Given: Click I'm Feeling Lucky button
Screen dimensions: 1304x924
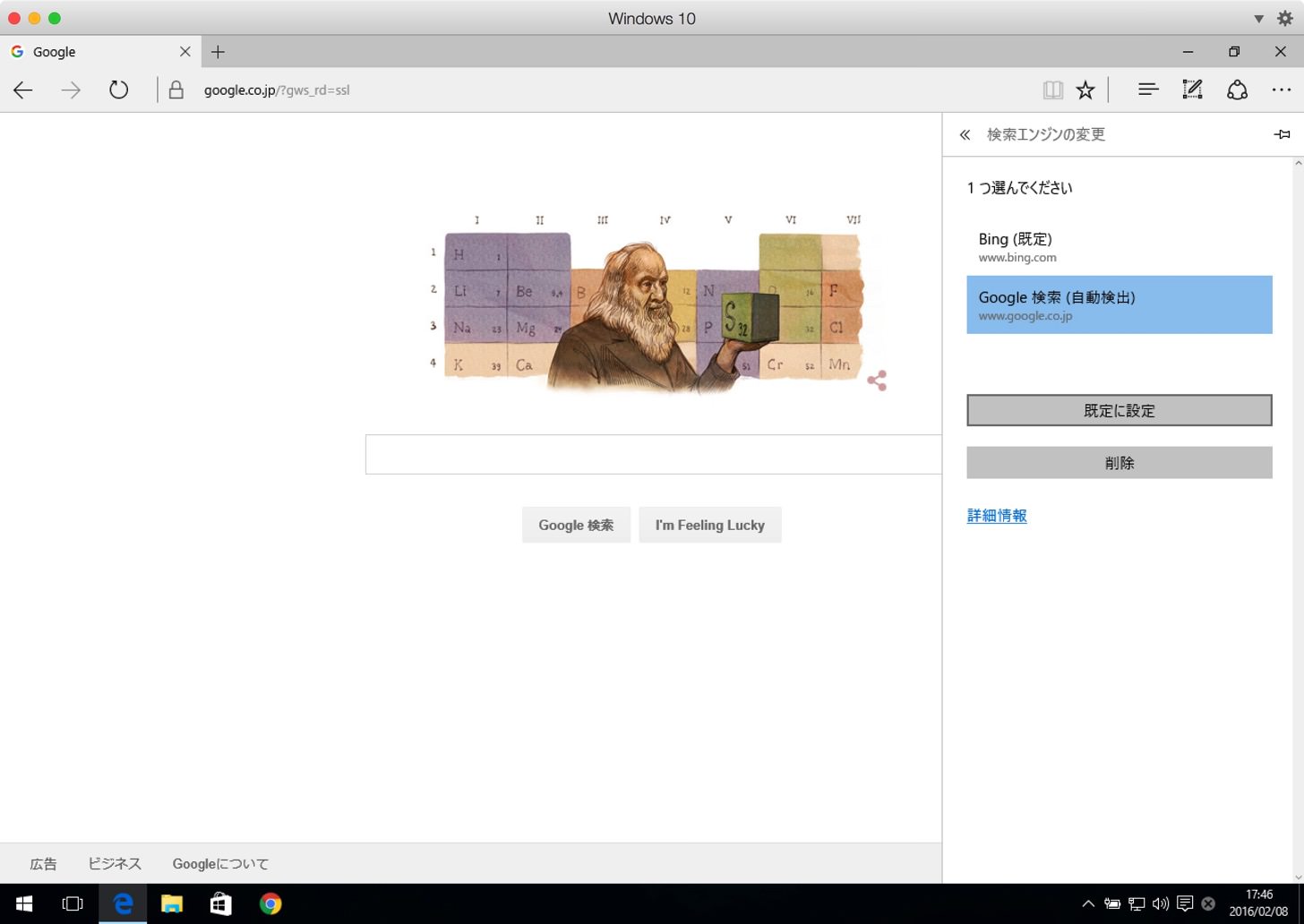Looking at the screenshot, I should pyautogui.click(x=710, y=525).
